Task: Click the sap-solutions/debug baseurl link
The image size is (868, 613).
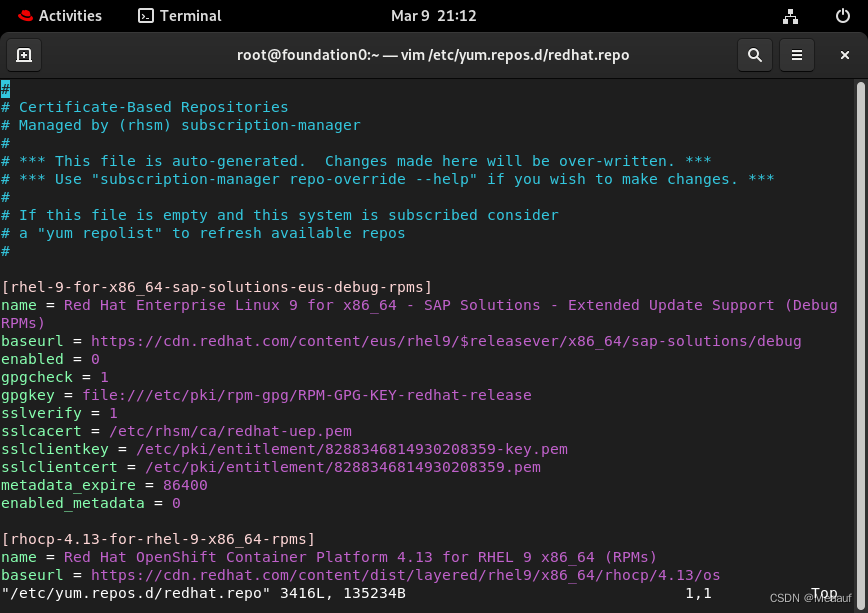Action: coord(446,341)
